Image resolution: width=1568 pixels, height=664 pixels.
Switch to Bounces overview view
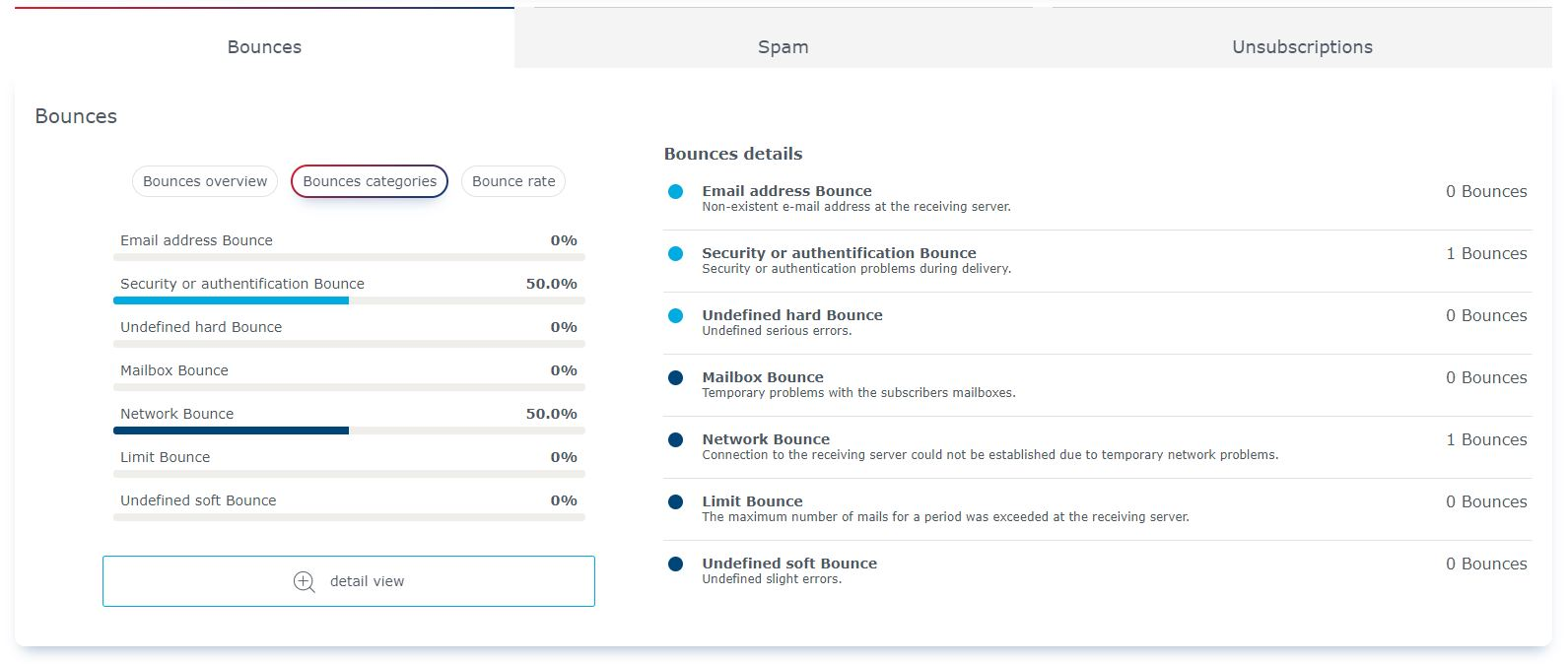click(x=205, y=181)
